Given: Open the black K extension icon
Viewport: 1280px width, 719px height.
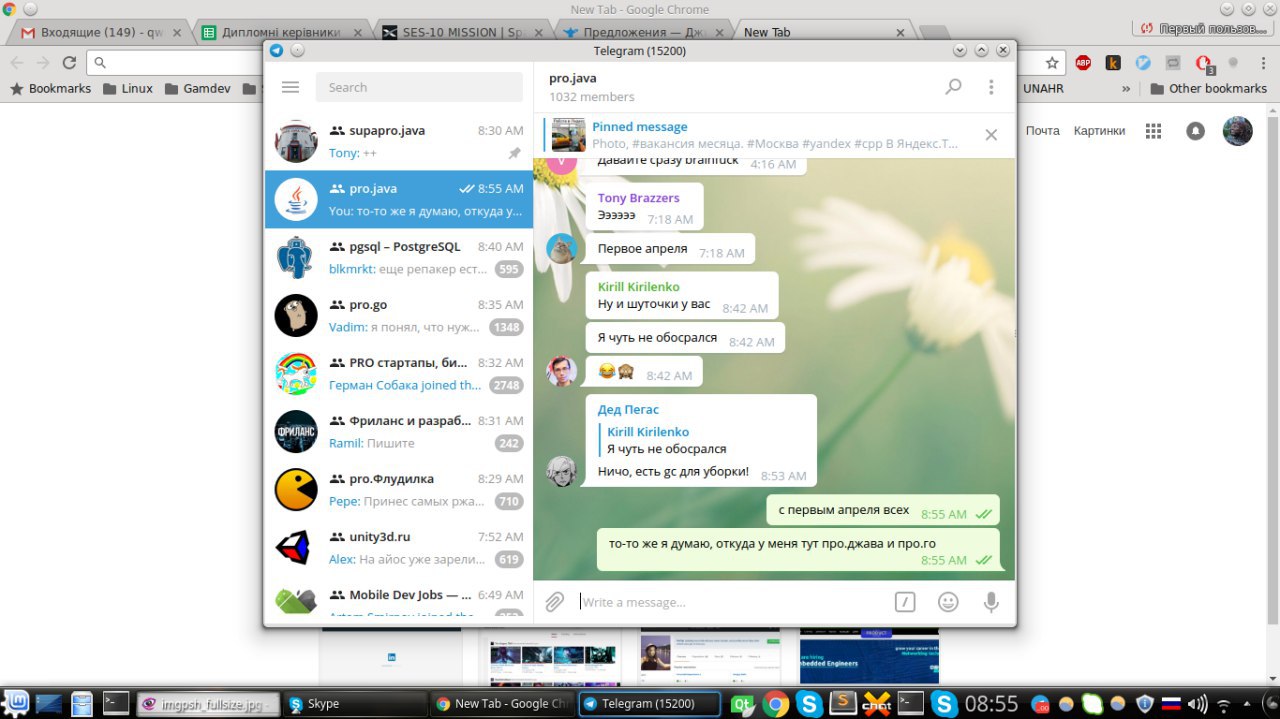Looking at the screenshot, I should [x=1113, y=62].
